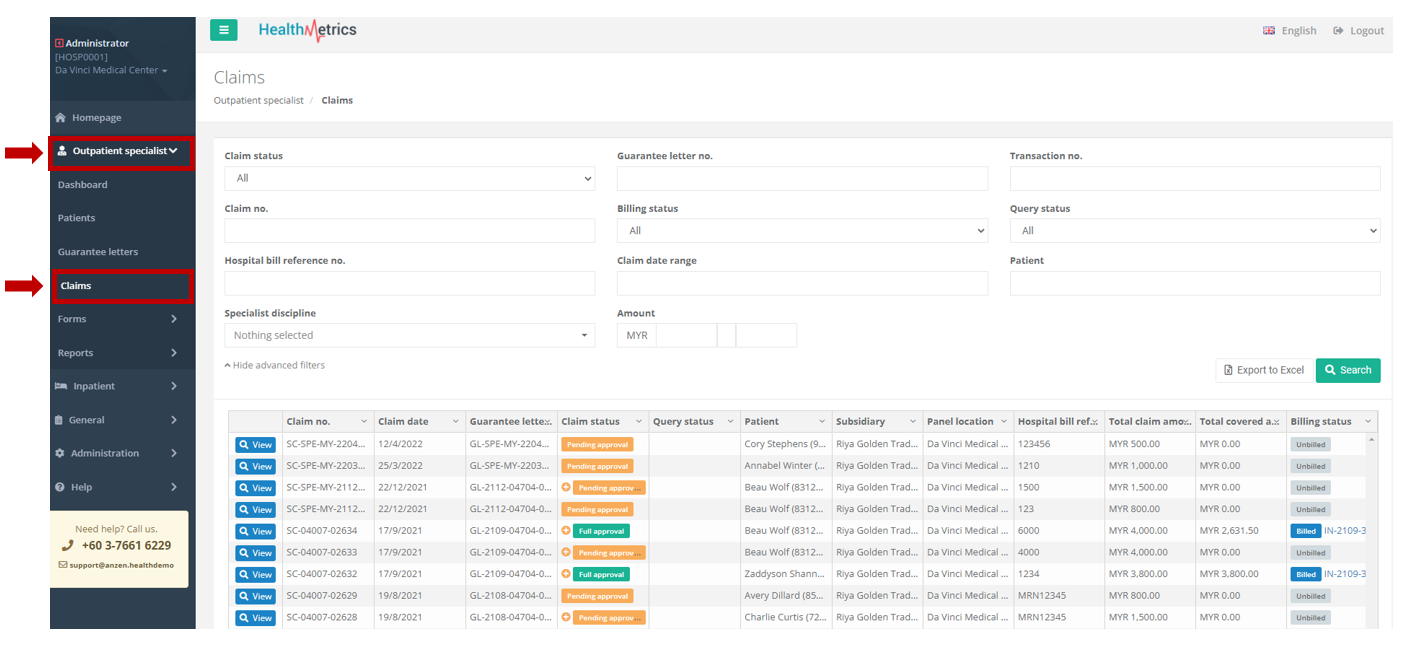Screen dimensions: 1403x663
Task: Export the claims list to Excel
Action: point(1264,370)
